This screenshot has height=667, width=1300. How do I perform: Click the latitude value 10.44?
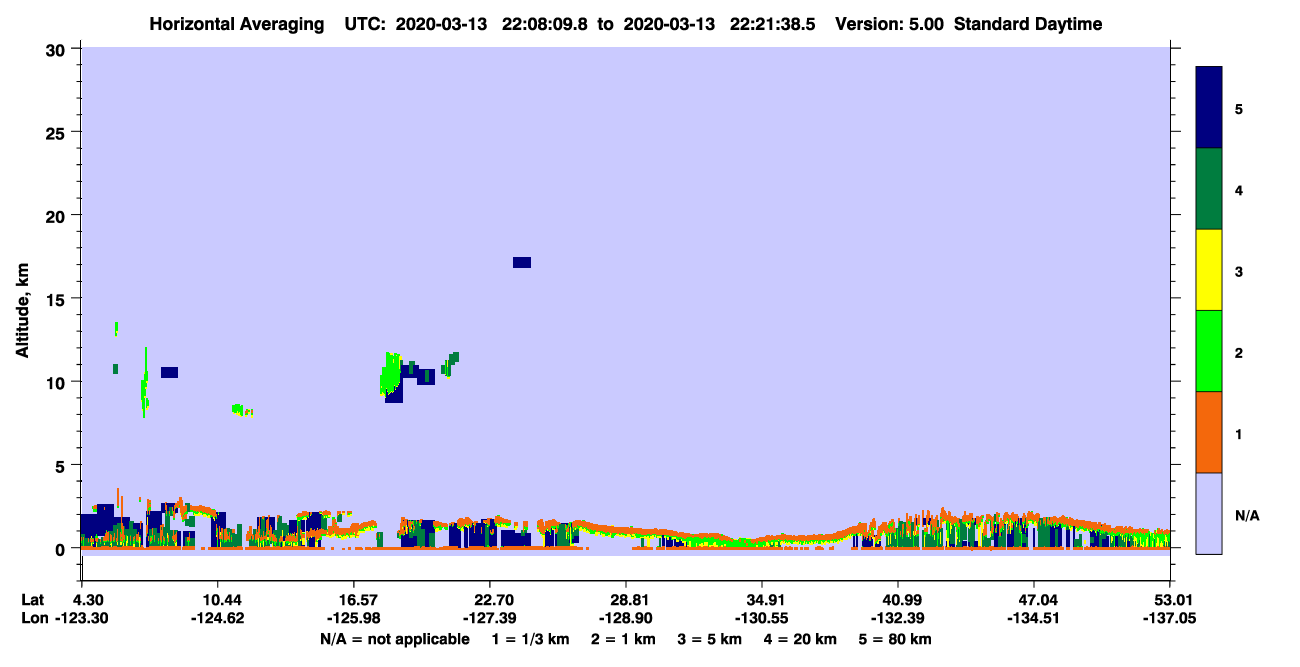point(217,600)
